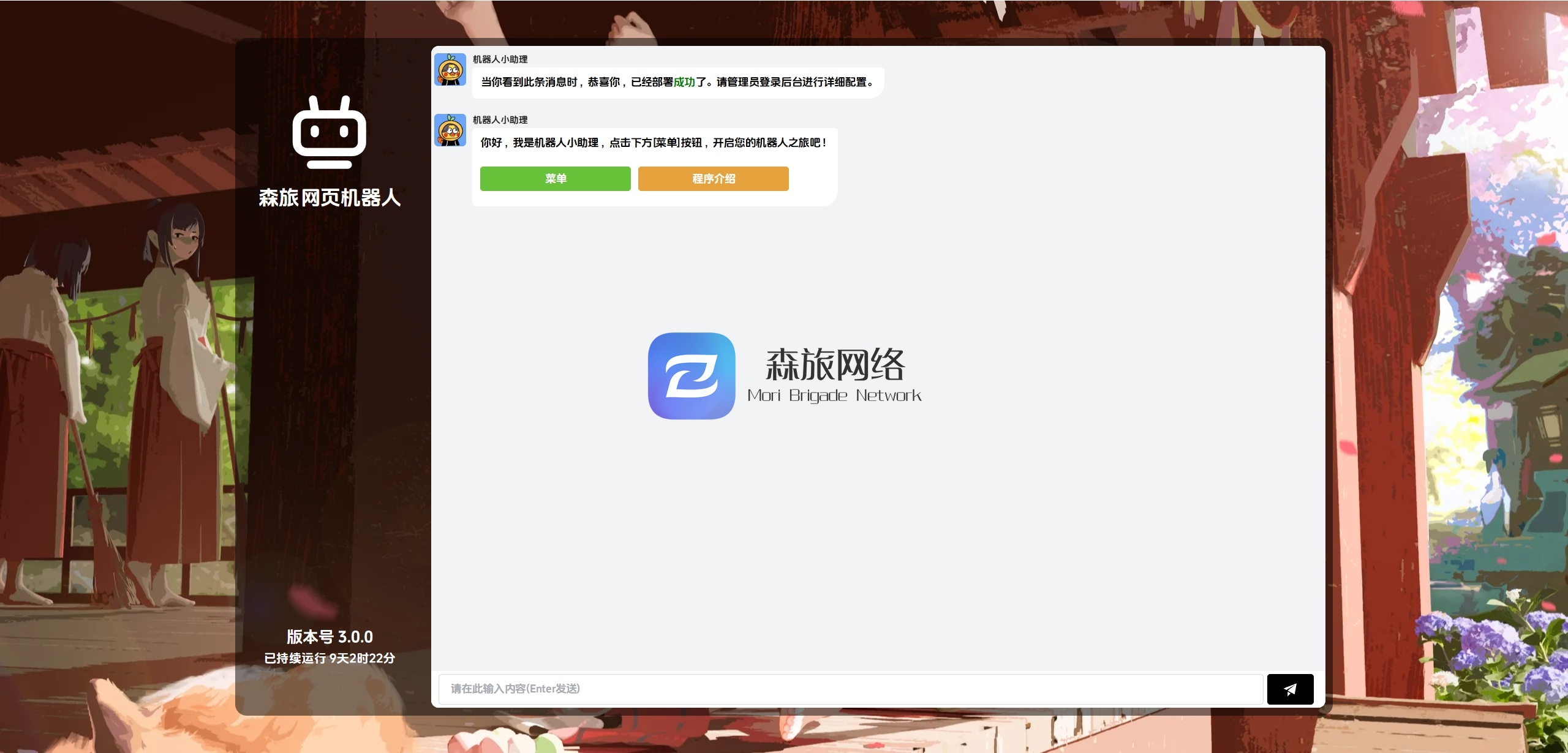Focus the 请在此输入内容 message input field
The image size is (1568, 753).
851,689
